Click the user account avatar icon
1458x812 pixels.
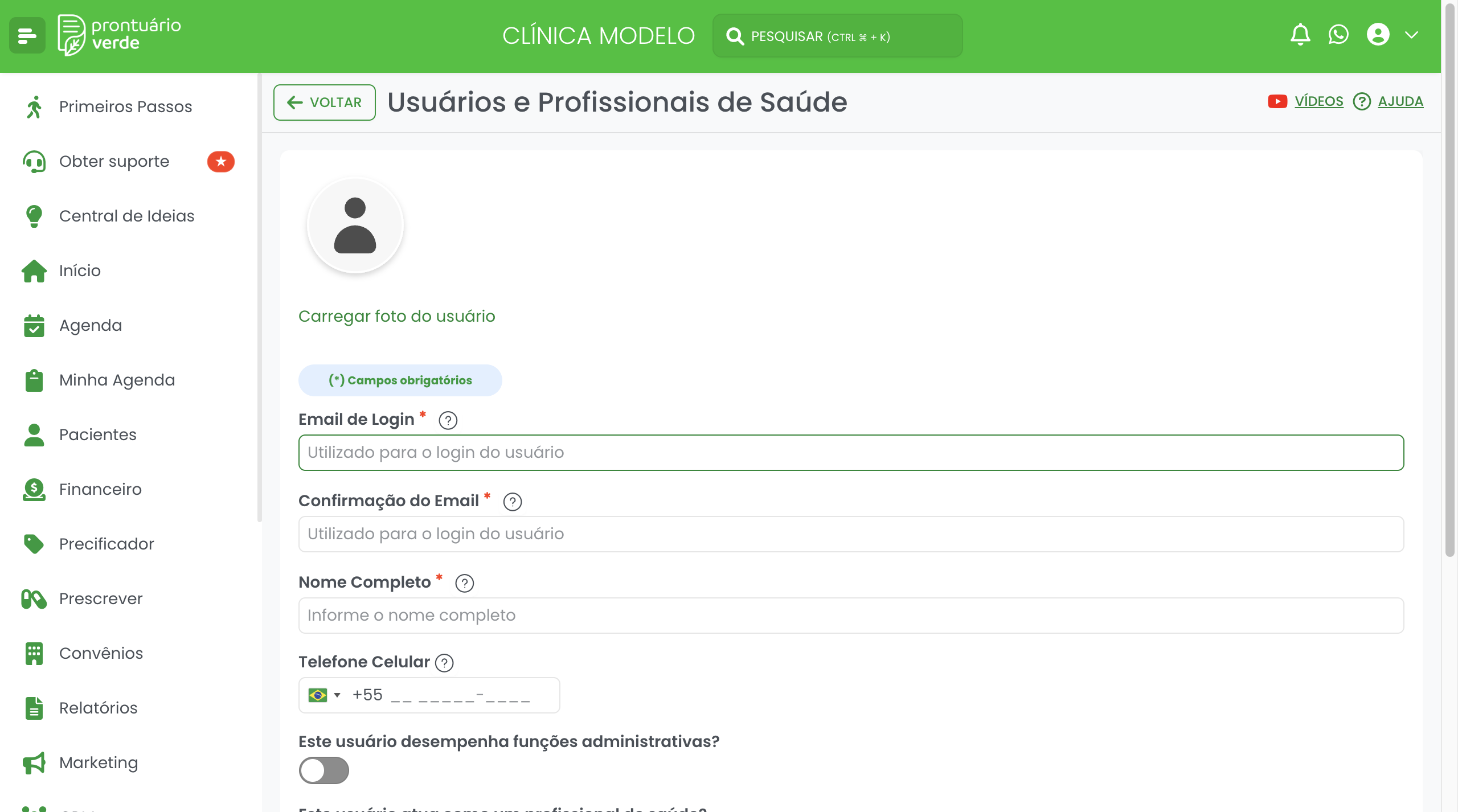pos(1378,35)
